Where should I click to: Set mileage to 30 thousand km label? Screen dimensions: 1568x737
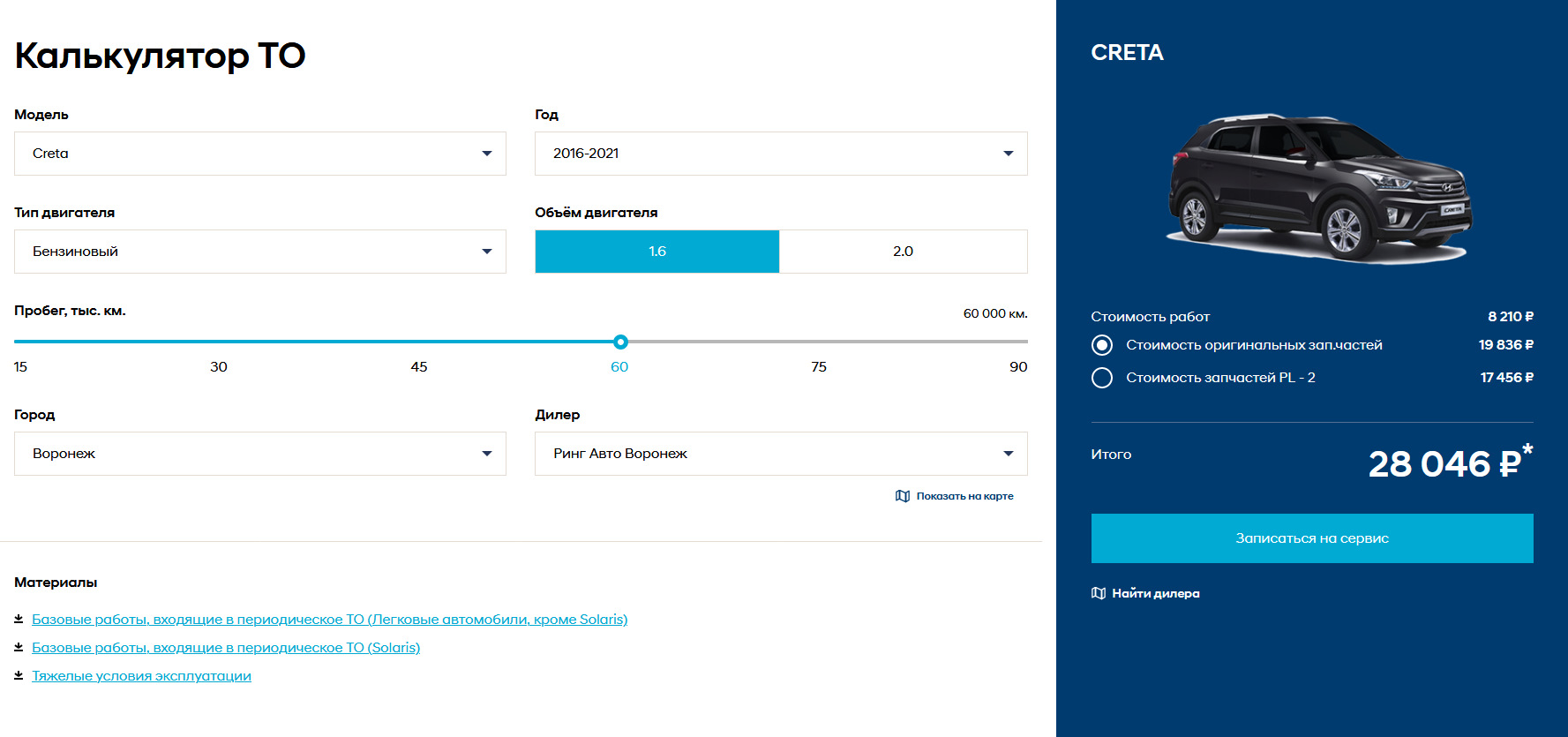point(219,367)
